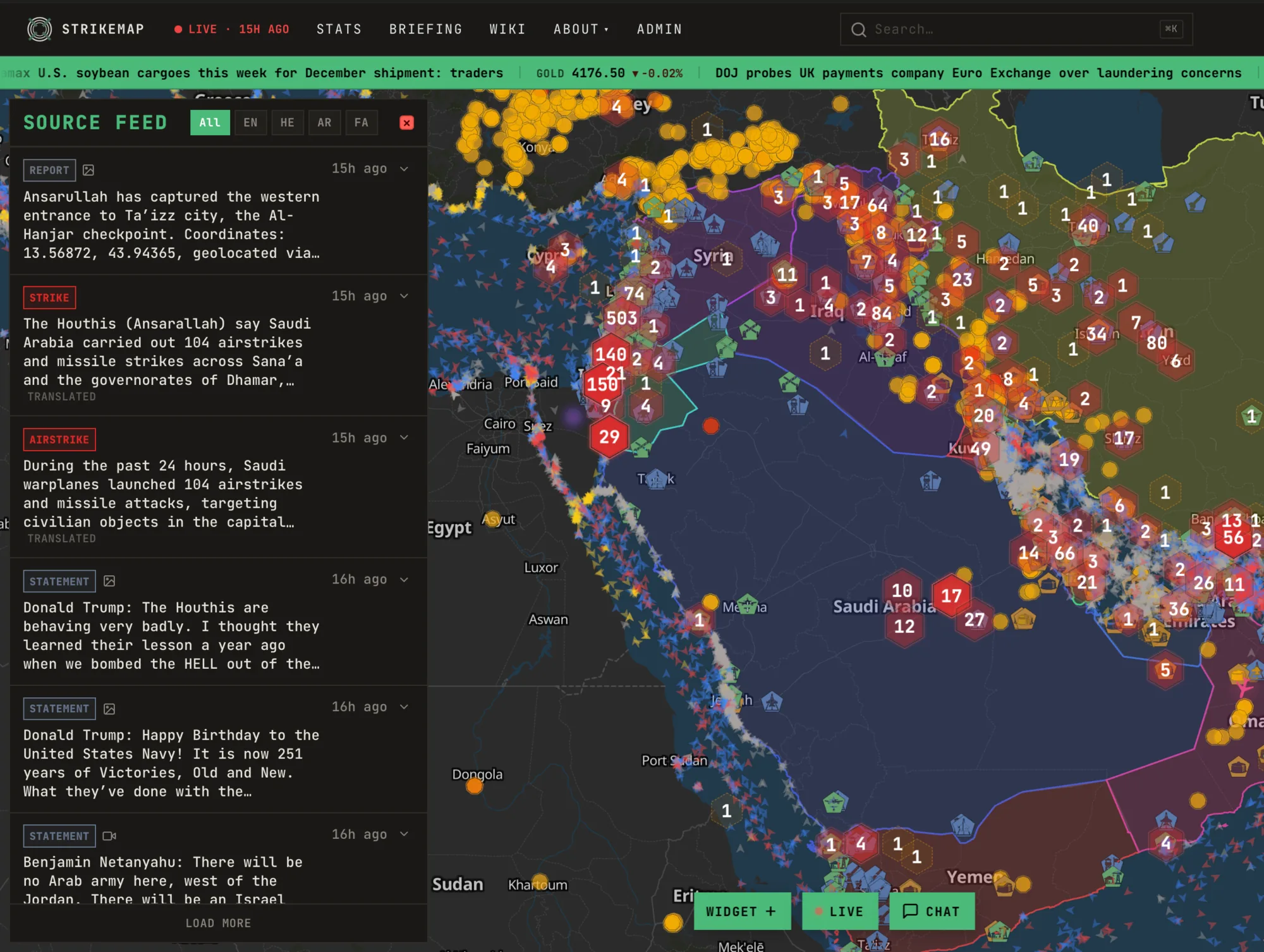The image size is (1264, 952).
Task: Click the red 17 hexagon in Saudi Arabia
Action: [951, 595]
